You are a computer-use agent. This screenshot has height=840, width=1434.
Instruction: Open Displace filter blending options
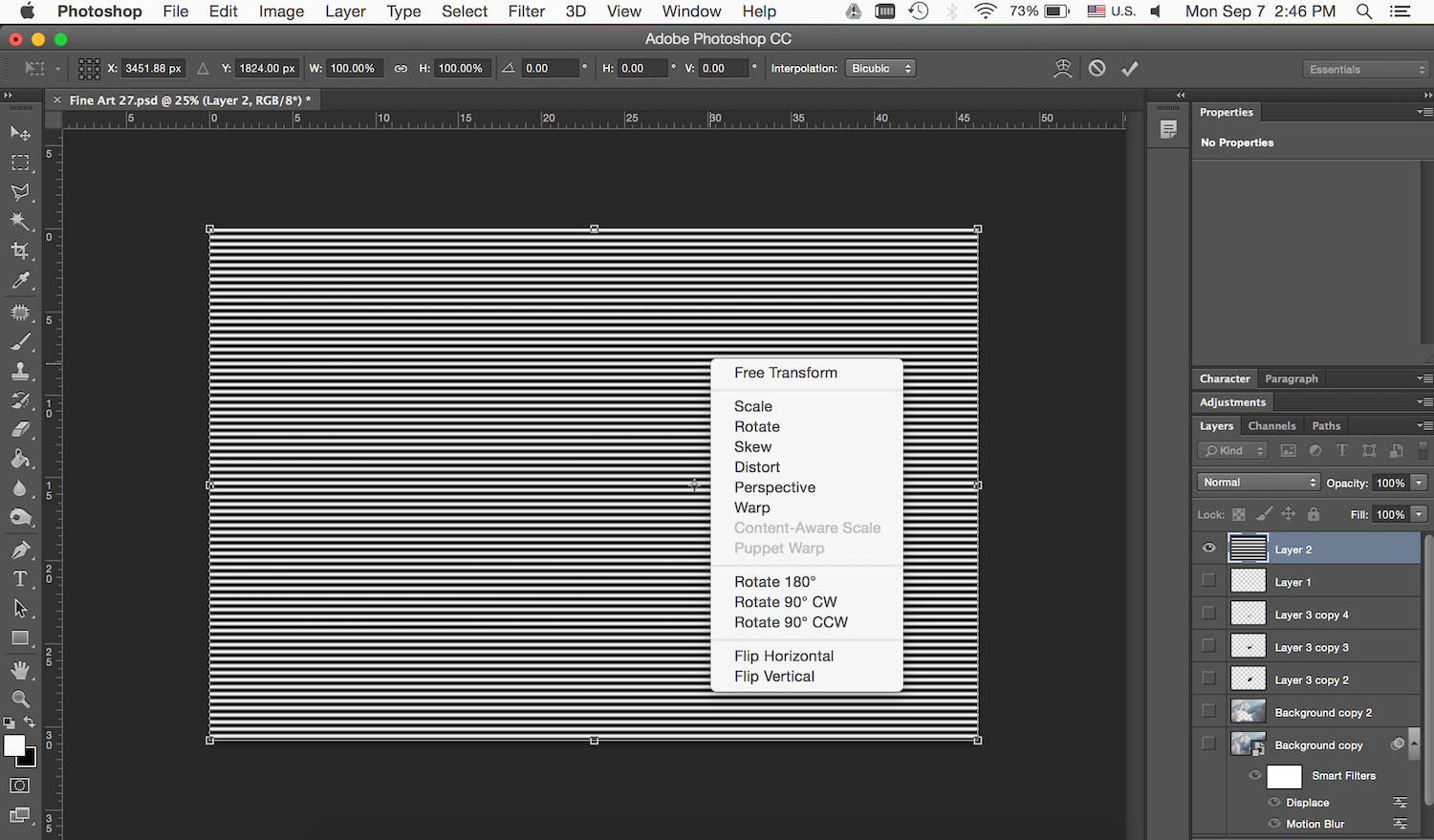(1400, 803)
